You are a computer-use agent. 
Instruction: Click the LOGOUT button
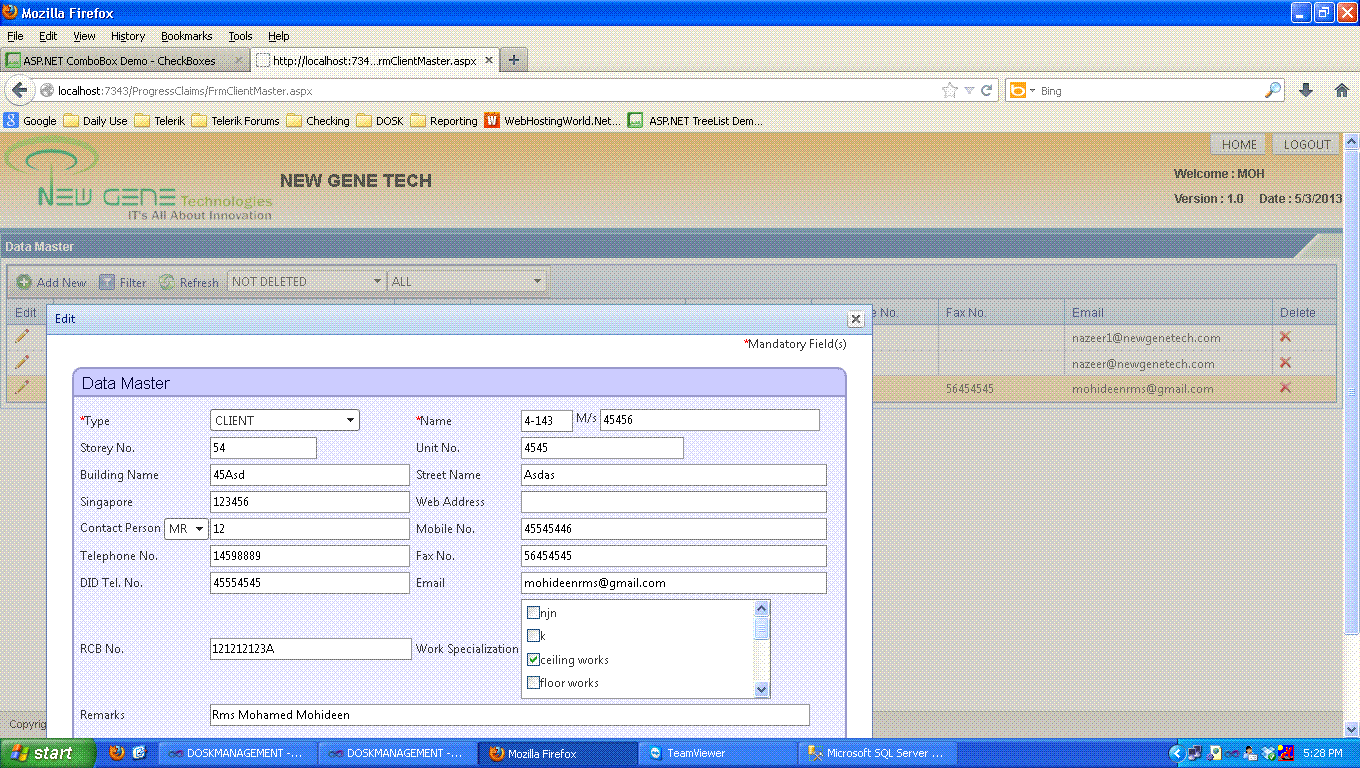tap(1307, 144)
